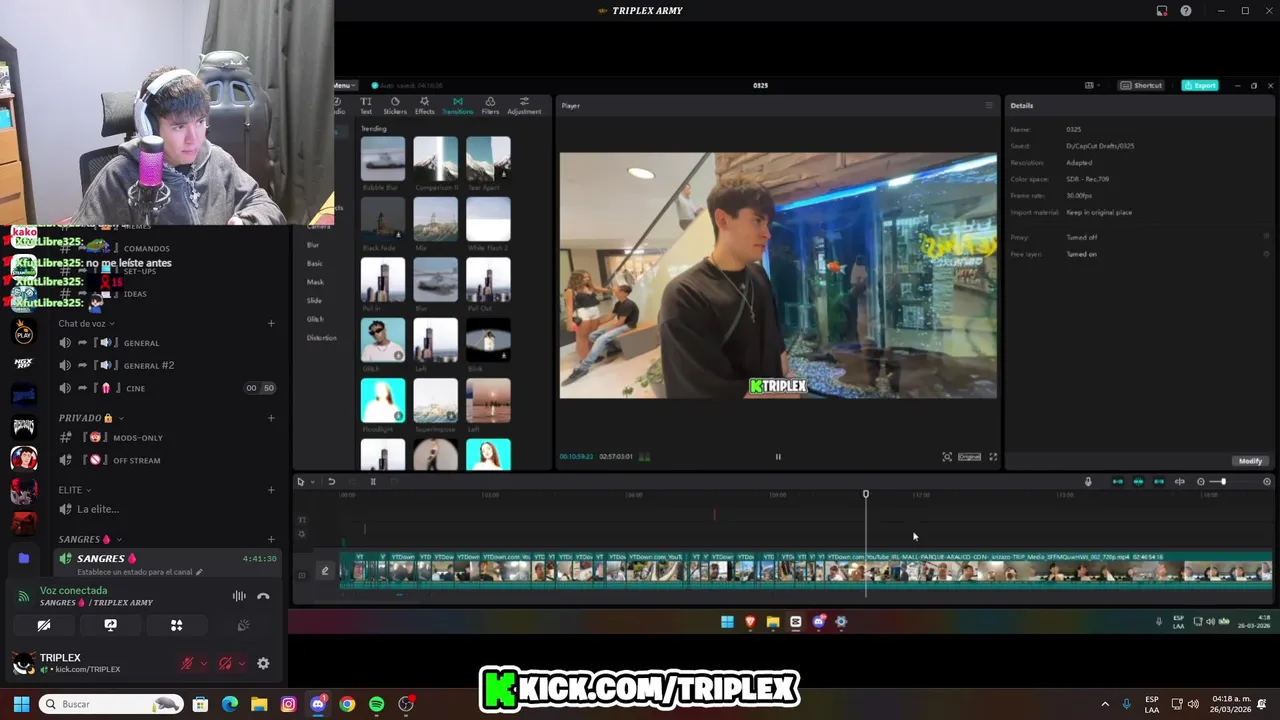Toggle preview axis in timeline

(1179, 482)
